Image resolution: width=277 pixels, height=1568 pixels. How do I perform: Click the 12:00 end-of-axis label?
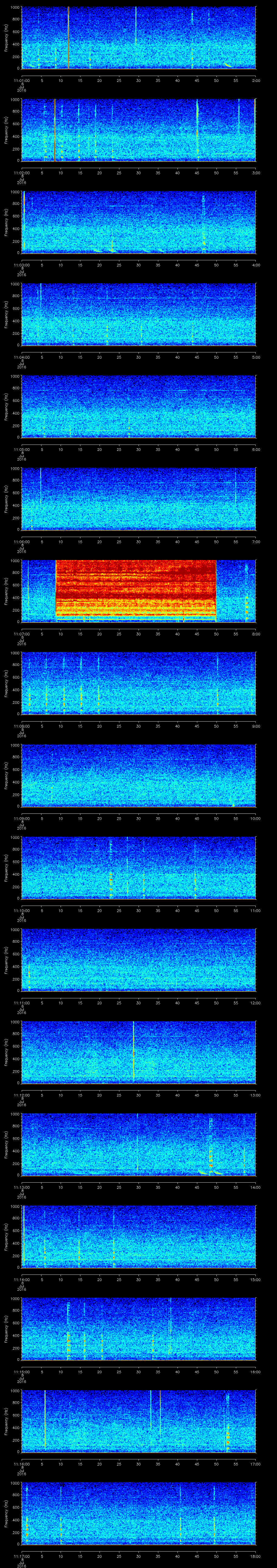pyautogui.click(x=255, y=1003)
